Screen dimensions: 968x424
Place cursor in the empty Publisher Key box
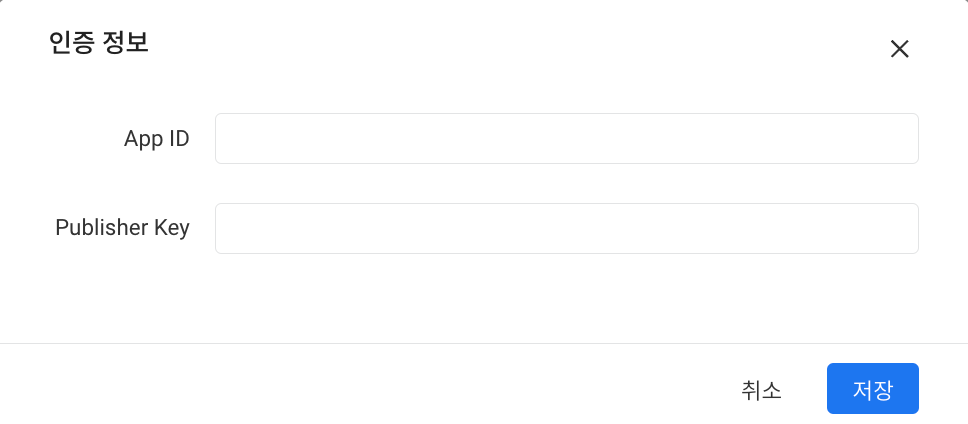click(567, 228)
